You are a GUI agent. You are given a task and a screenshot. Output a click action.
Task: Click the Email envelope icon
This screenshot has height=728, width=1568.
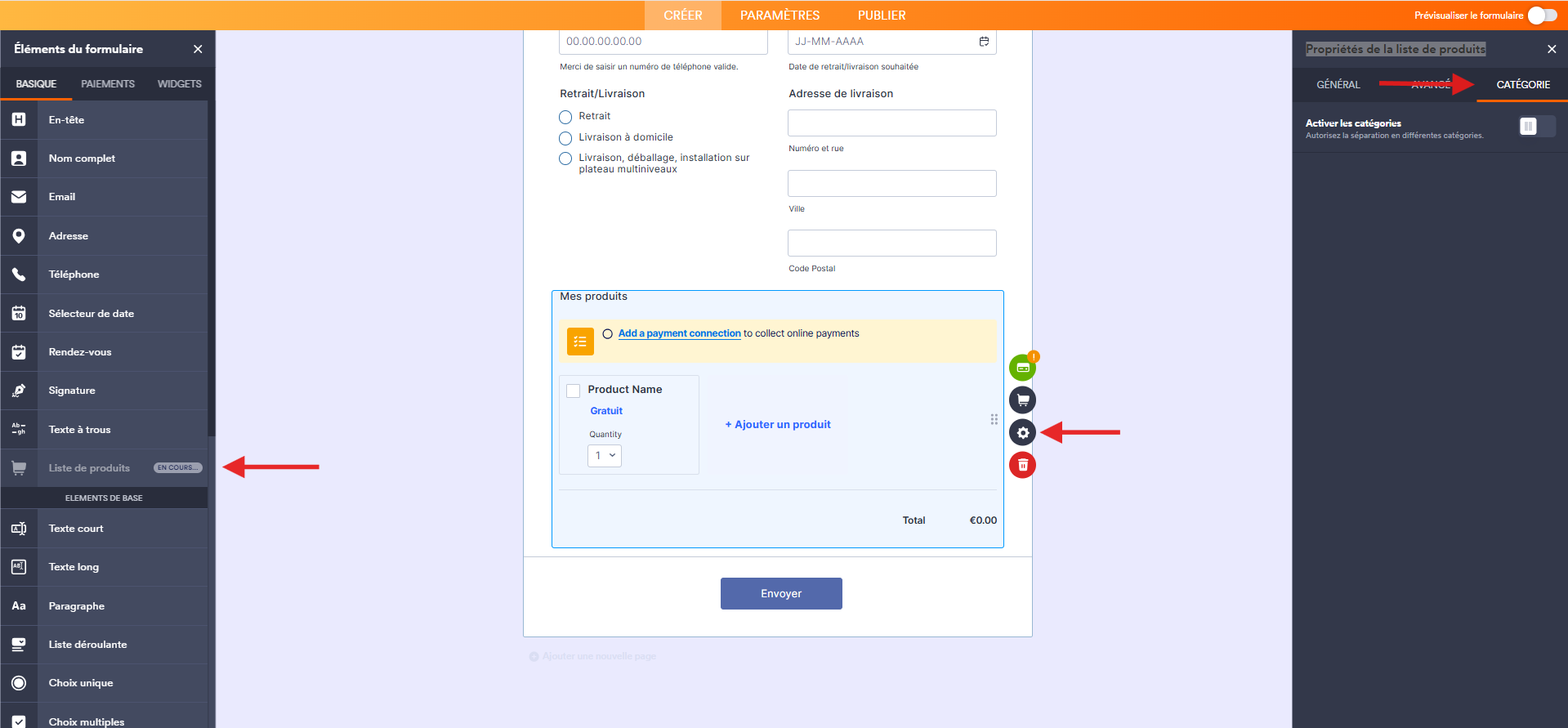click(19, 197)
